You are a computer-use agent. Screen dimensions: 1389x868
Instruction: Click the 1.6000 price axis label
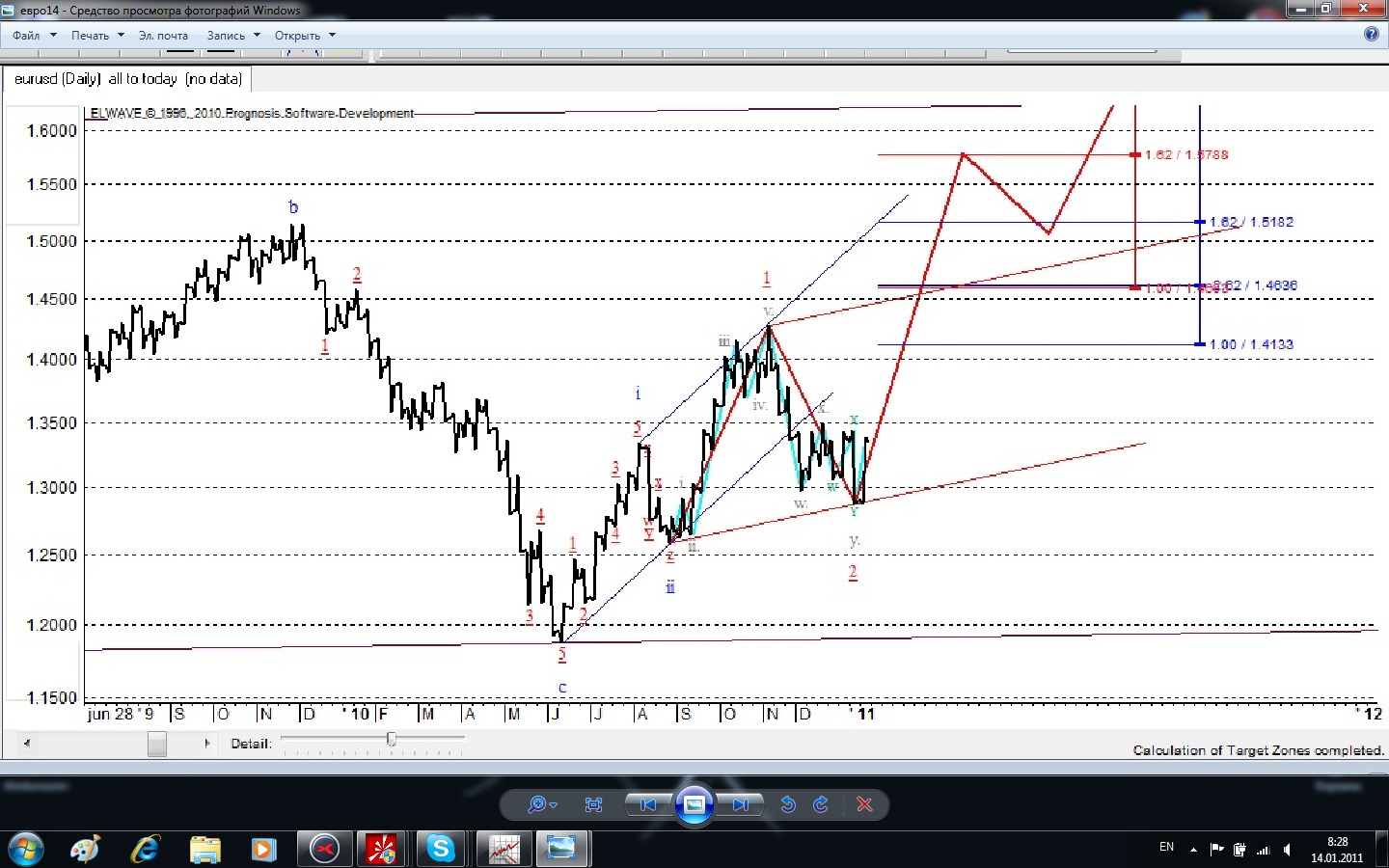click(51, 131)
